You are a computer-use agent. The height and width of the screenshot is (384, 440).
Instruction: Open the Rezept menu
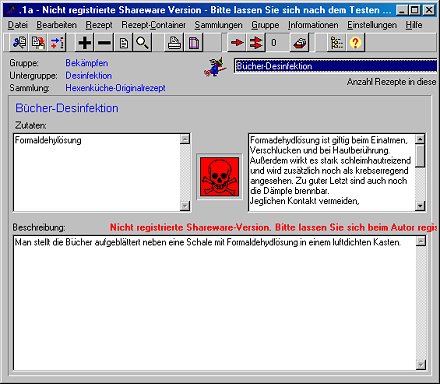(x=99, y=25)
